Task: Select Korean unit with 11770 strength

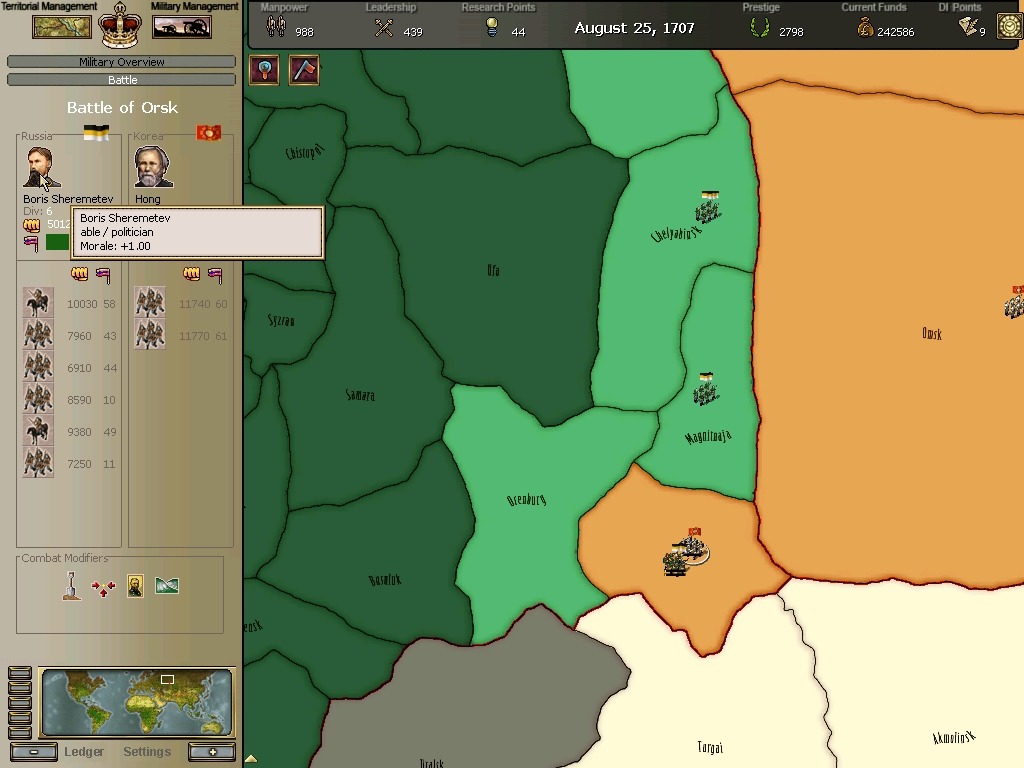Action: pos(150,335)
